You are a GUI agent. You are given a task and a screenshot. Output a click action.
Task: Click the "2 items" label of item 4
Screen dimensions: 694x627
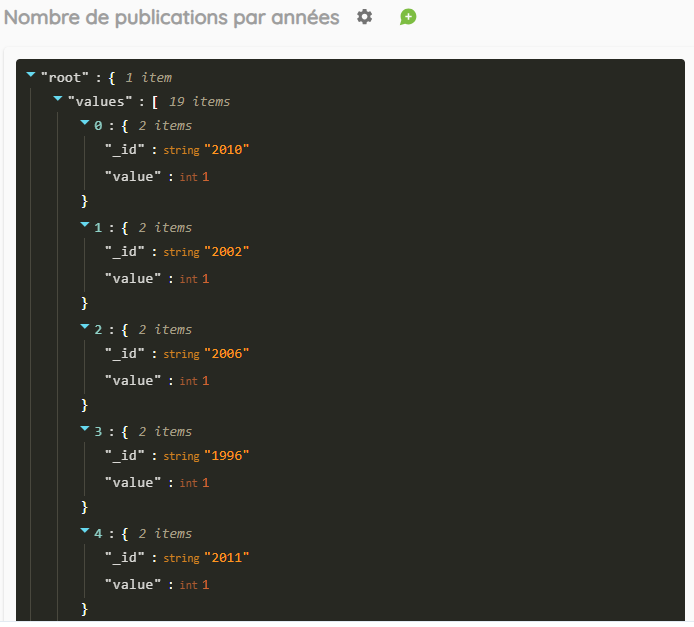point(165,534)
